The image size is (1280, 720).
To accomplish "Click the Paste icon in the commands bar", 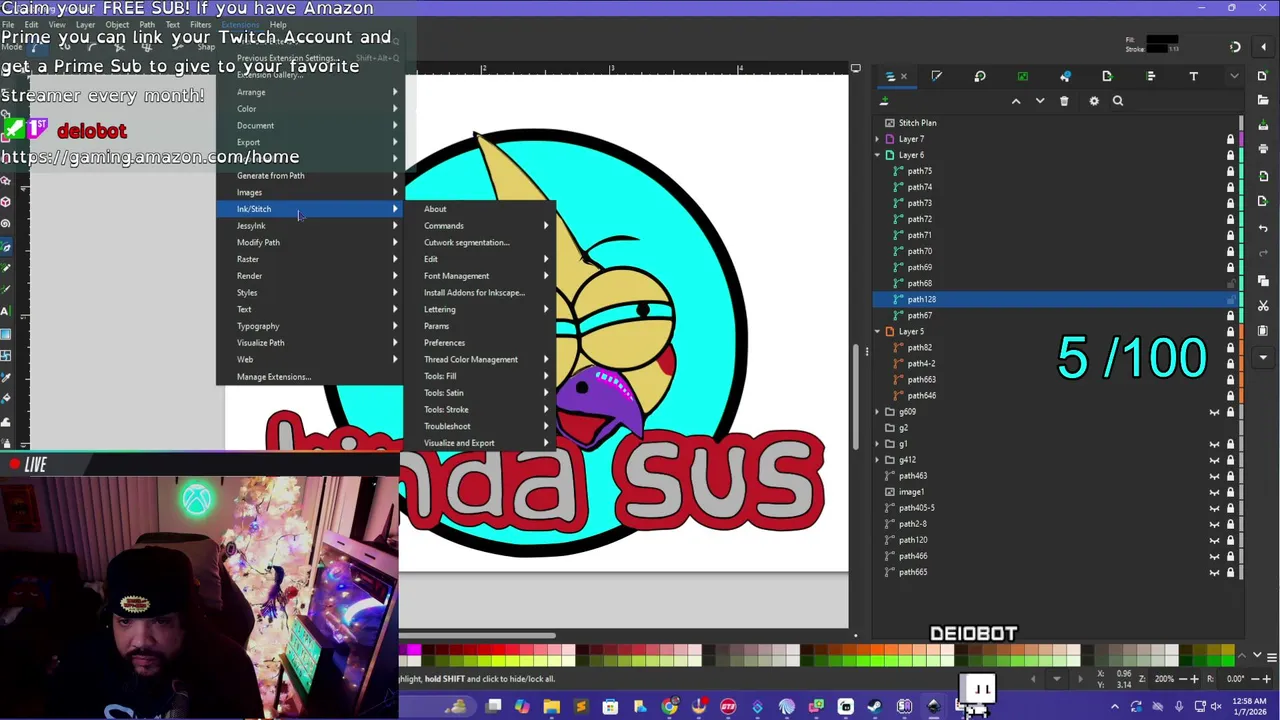I will [x=1263, y=330].
